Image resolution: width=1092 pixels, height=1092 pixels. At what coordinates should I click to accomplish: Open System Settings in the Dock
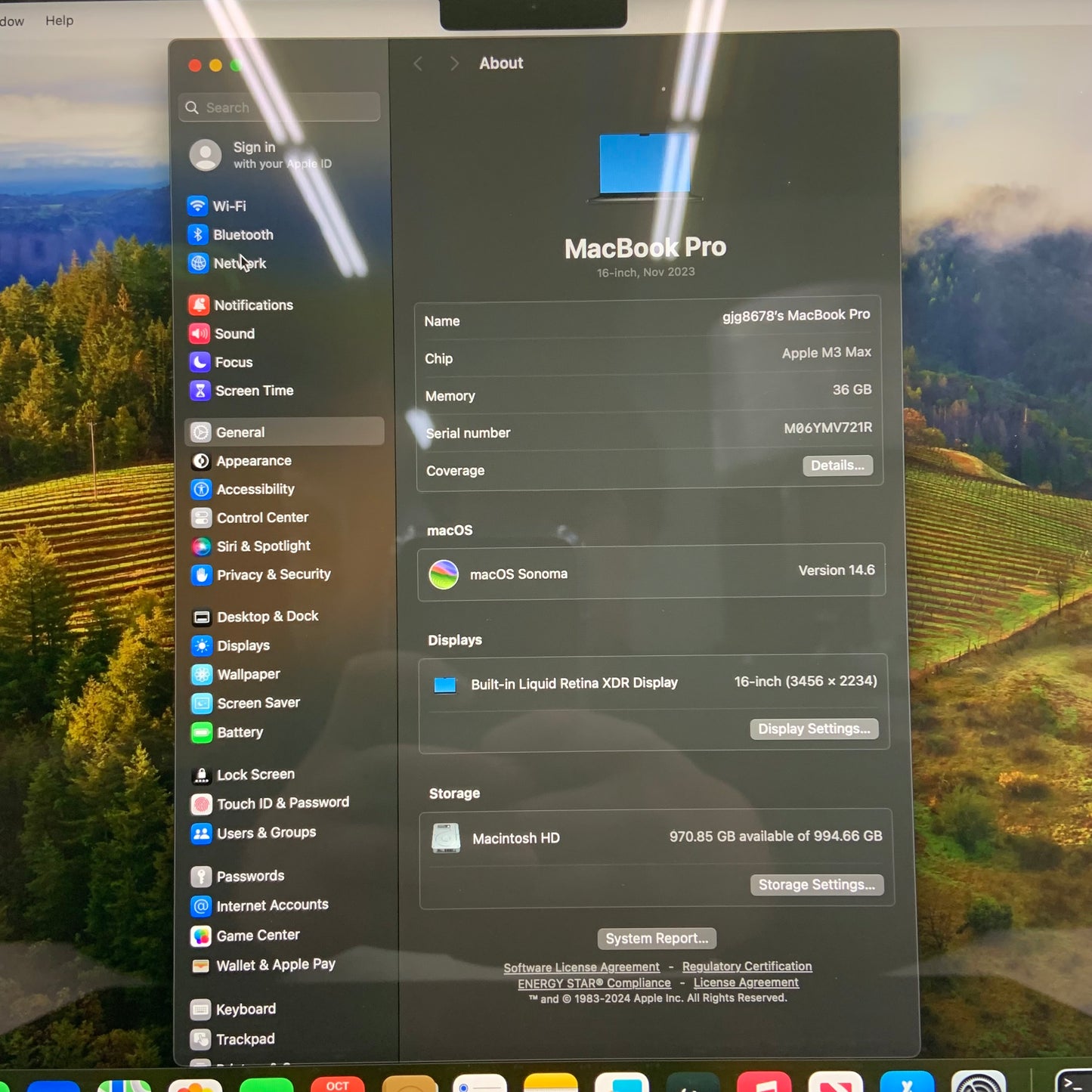pyautogui.click(x=978, y=1082)
